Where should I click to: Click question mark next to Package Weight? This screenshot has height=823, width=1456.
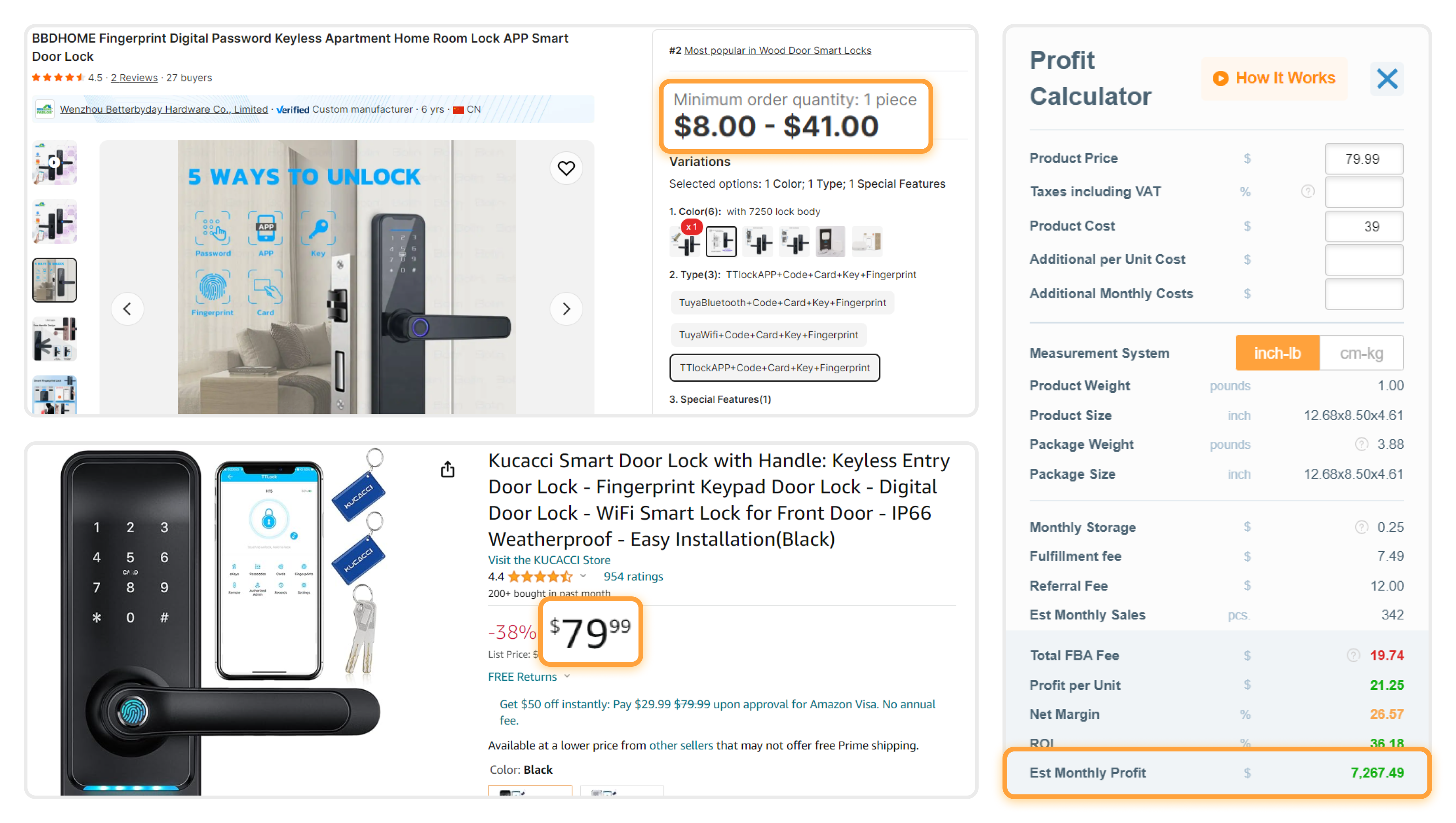point(1361,444)
